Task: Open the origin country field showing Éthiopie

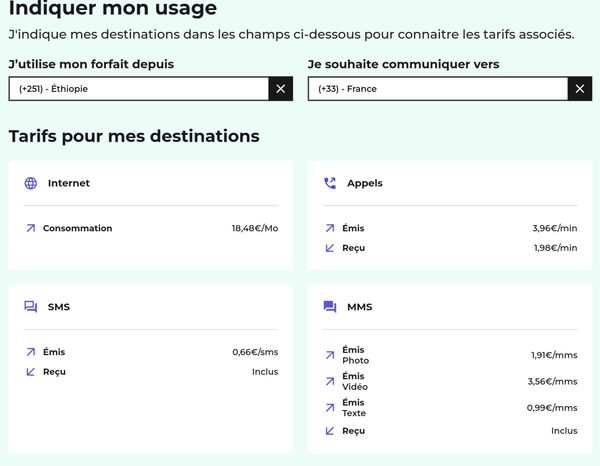Action: pos(138,89)
